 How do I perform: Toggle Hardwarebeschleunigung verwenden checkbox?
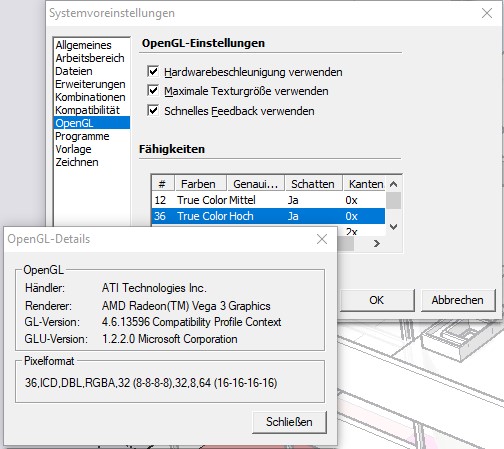click(x=153, y=71)
